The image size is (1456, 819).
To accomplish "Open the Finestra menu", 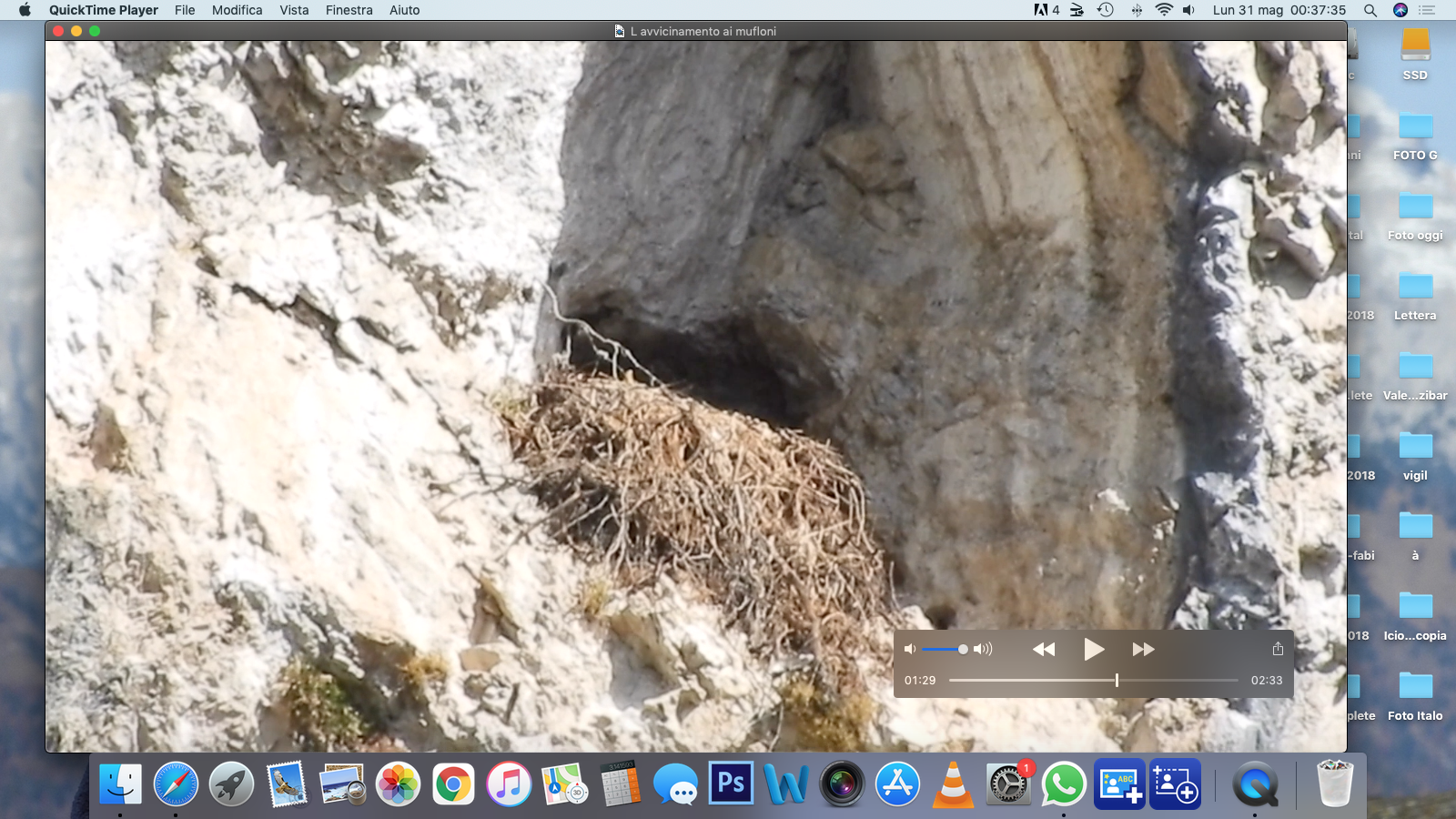I will point(349,10).
